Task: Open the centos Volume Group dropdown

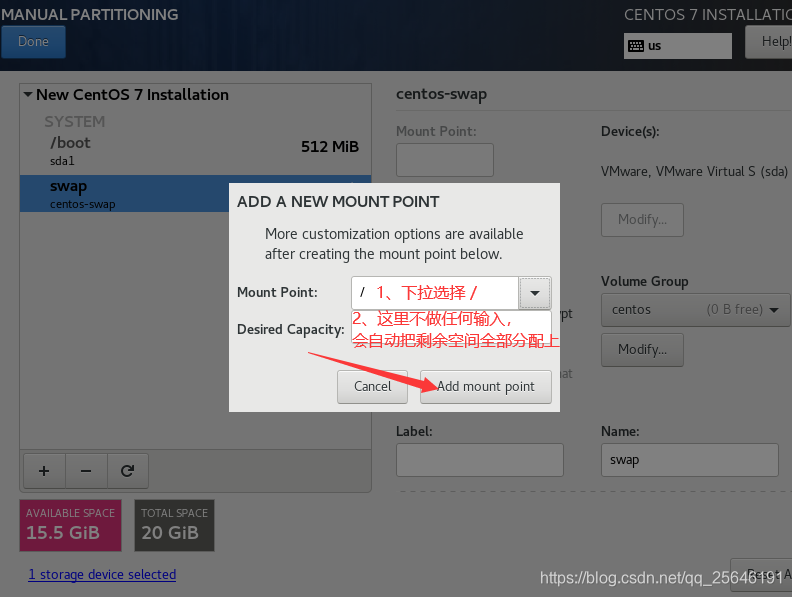Action: [695, 310]
